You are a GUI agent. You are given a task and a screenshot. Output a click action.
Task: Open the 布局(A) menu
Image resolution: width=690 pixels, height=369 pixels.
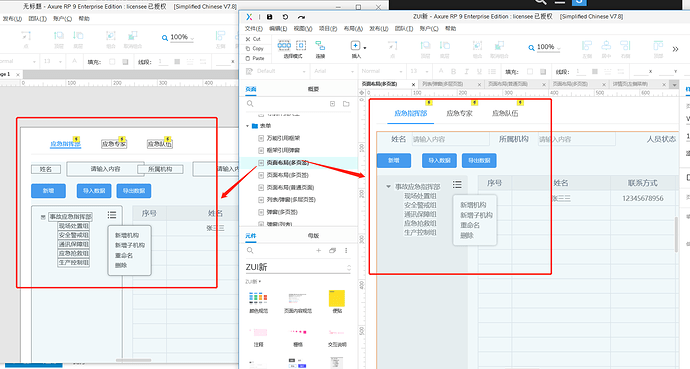pyautogui.click(x=353, y=29)
